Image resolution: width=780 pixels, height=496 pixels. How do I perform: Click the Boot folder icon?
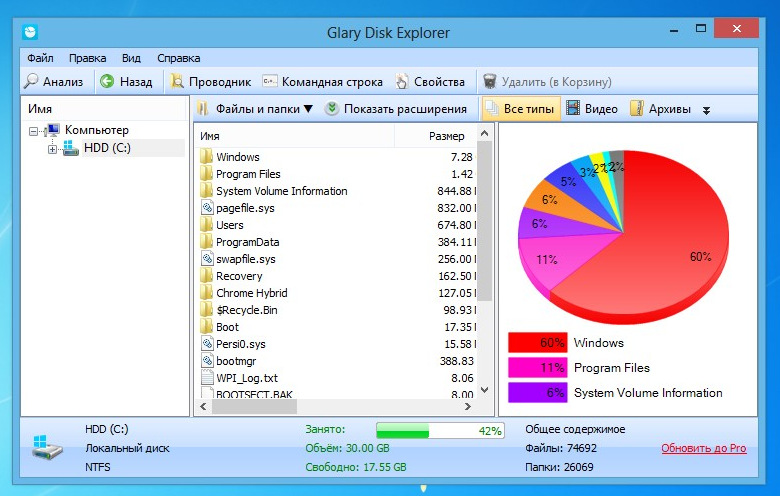point(206,327)
